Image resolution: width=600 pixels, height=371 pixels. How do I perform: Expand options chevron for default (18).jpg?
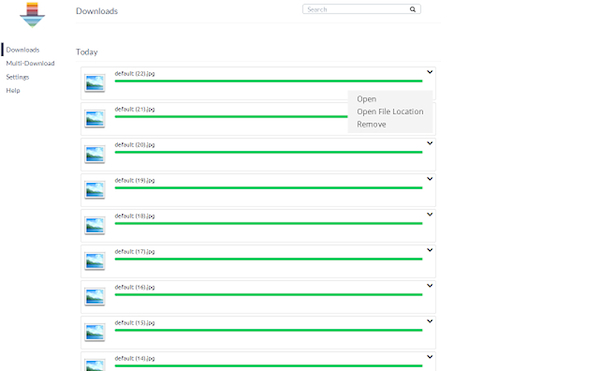430,214
